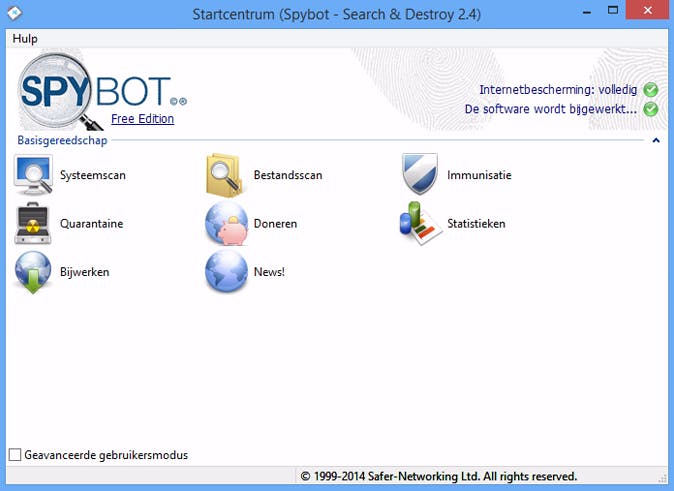674x491 pixels.
Task: Close the Startcentrum window
Action: pyautogui.click(x=647, y=10)
